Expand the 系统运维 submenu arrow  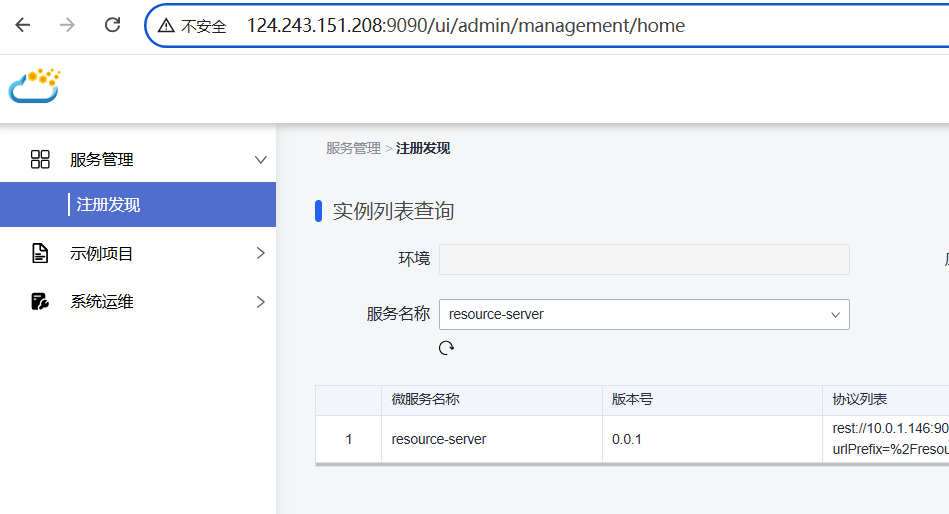click(260, 301)
